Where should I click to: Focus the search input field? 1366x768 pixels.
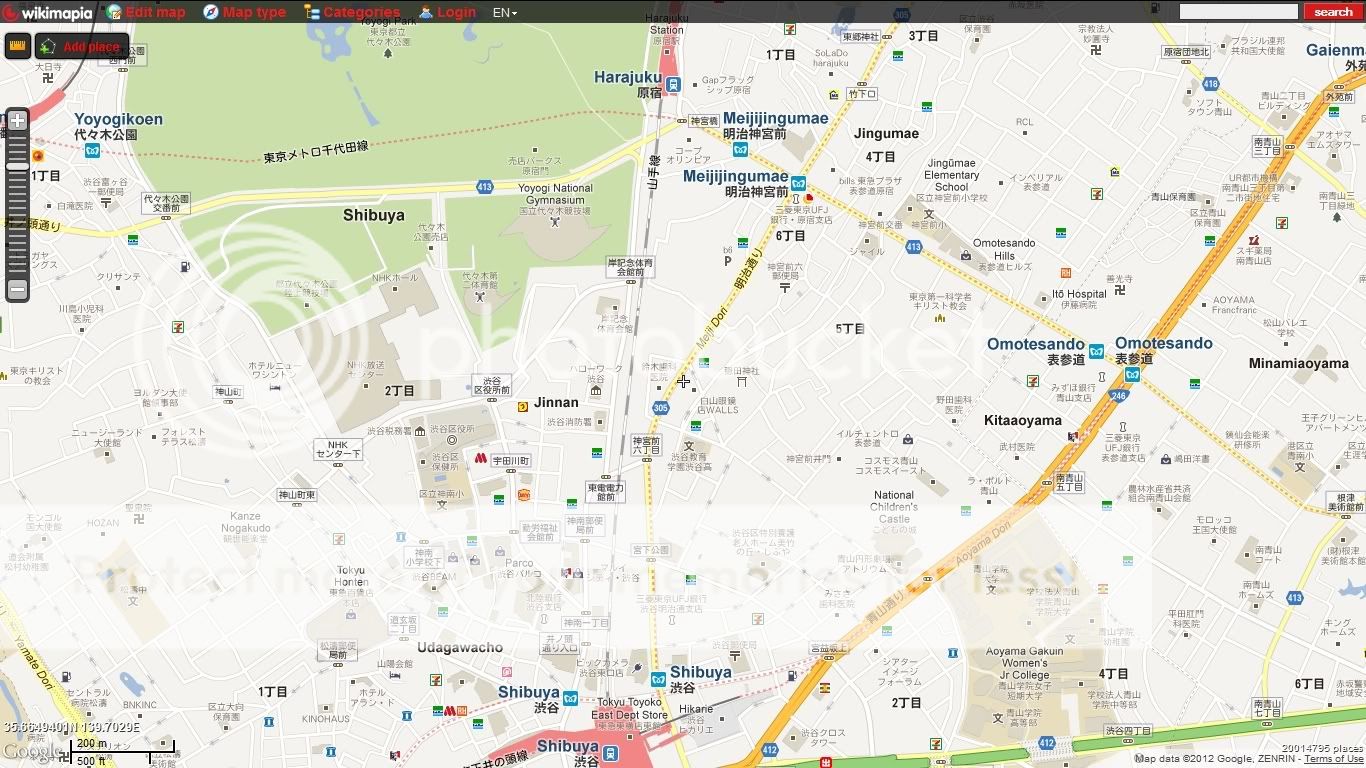[1238, 12]
